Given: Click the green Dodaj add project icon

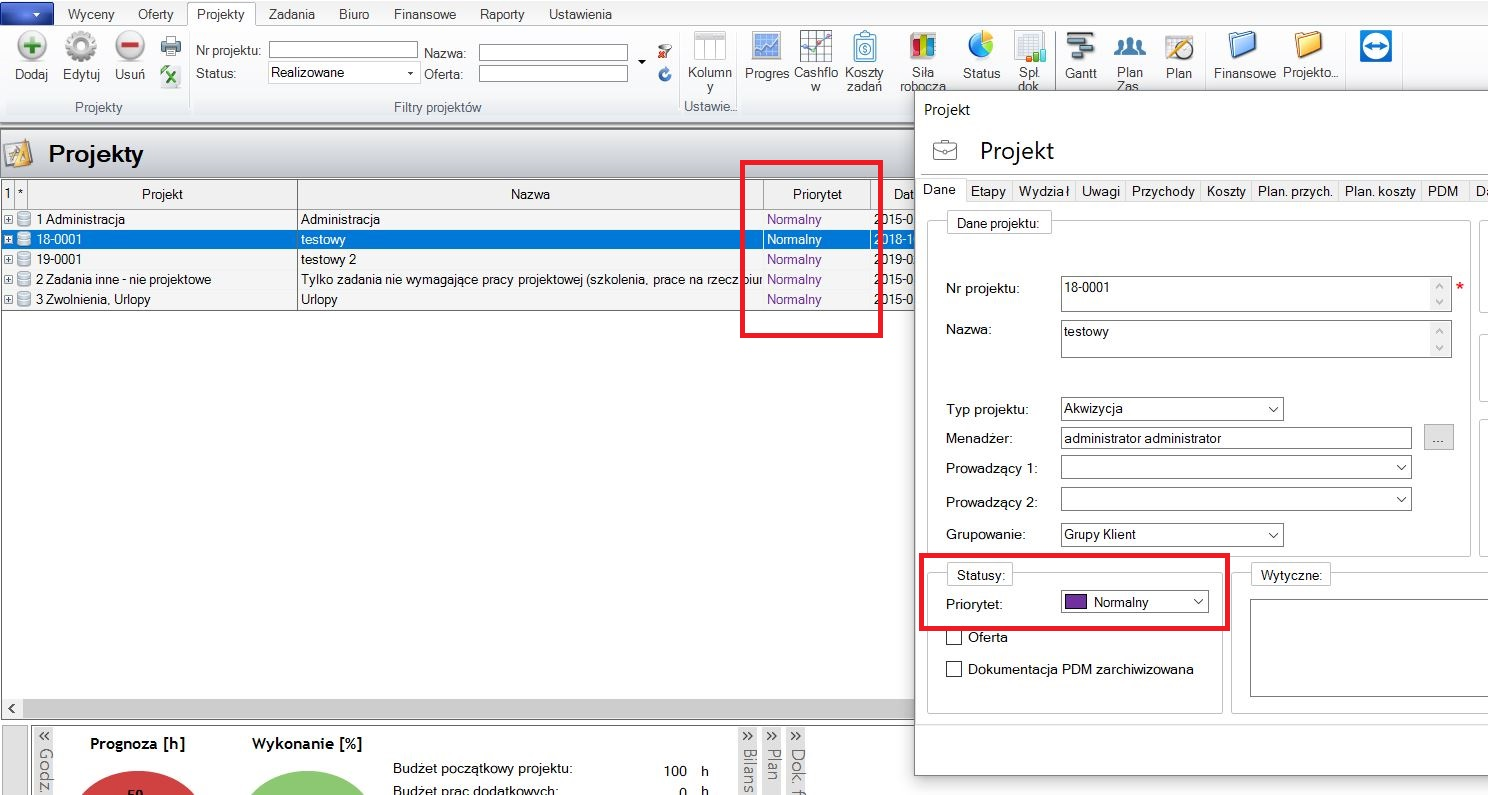Looking at the screenshot, I should pyautogui.click(x=32, y=47).
